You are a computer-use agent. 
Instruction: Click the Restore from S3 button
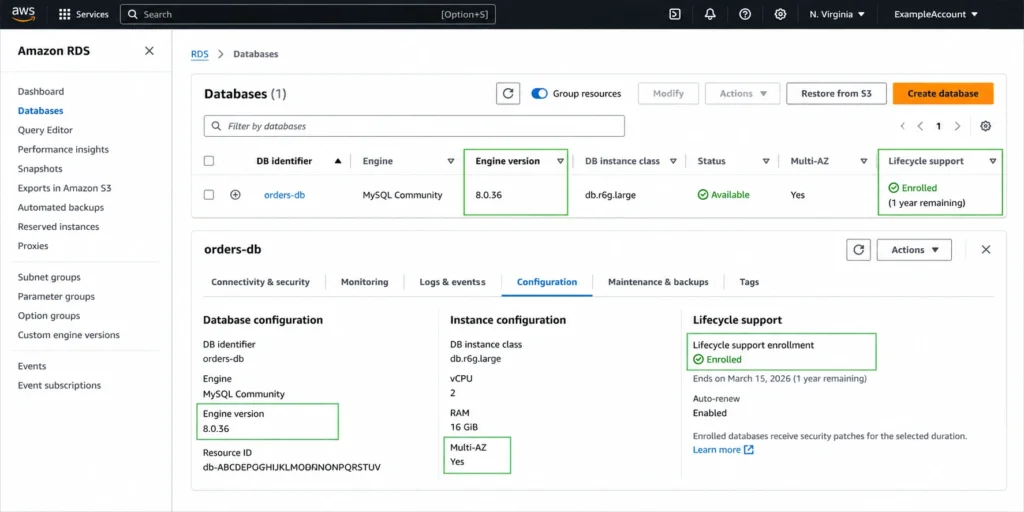click(x=836, y=93)
